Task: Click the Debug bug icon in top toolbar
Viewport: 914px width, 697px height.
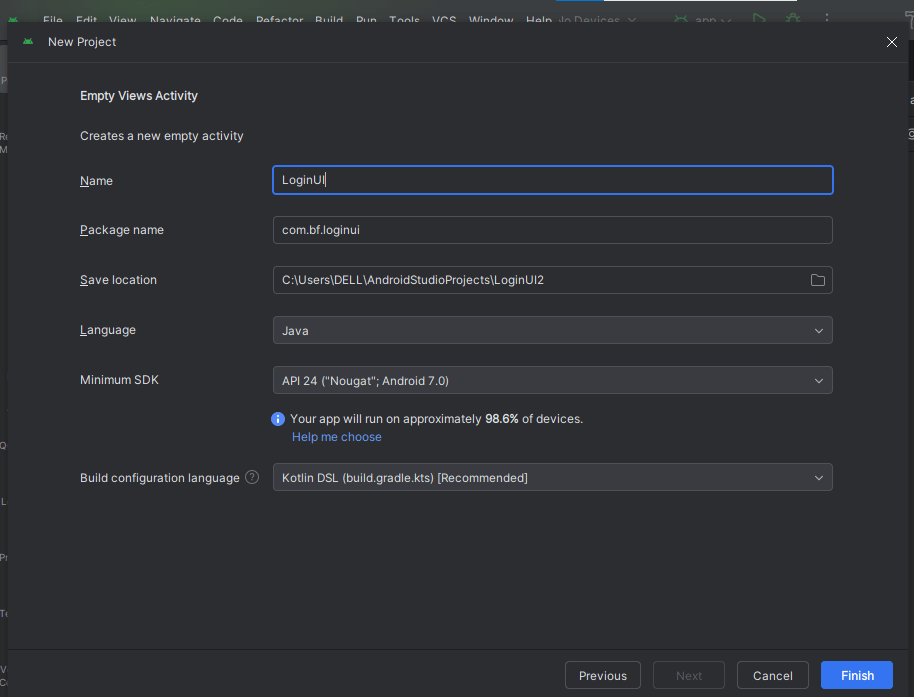Action: (x=792, y=19)
